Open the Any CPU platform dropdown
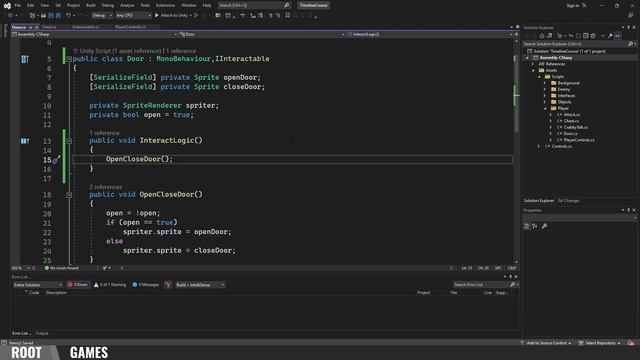Viewport: 640px width, 360px height. pos(133,16)
